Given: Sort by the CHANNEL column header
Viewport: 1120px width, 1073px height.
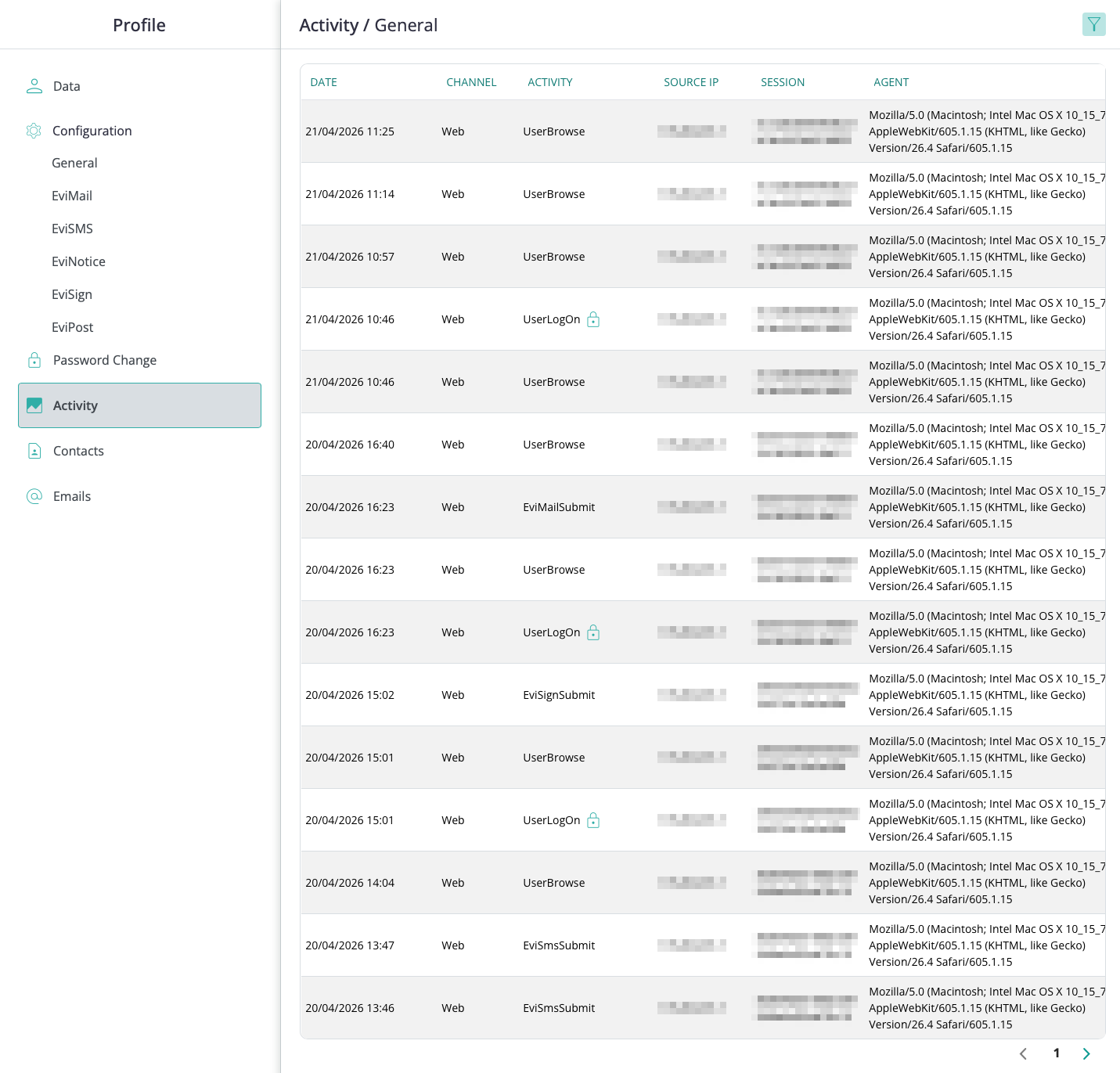Looking at the screenshot, I should pyautogui.click(x=471, y=82).
